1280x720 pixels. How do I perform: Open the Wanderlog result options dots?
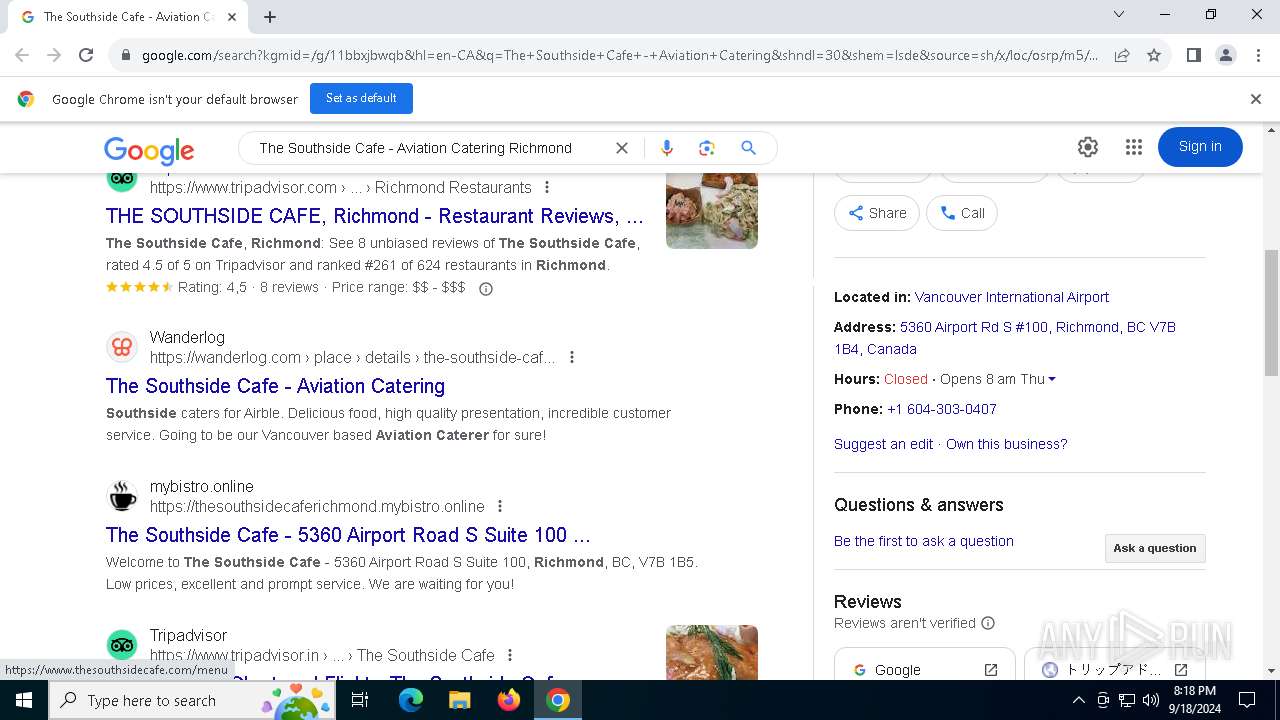(571, 357)
